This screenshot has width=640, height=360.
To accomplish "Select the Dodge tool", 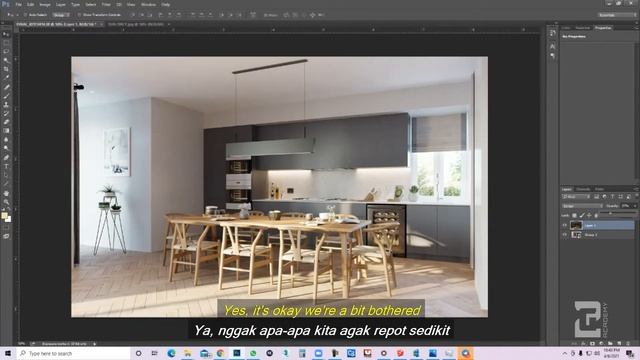I will 6,148.
